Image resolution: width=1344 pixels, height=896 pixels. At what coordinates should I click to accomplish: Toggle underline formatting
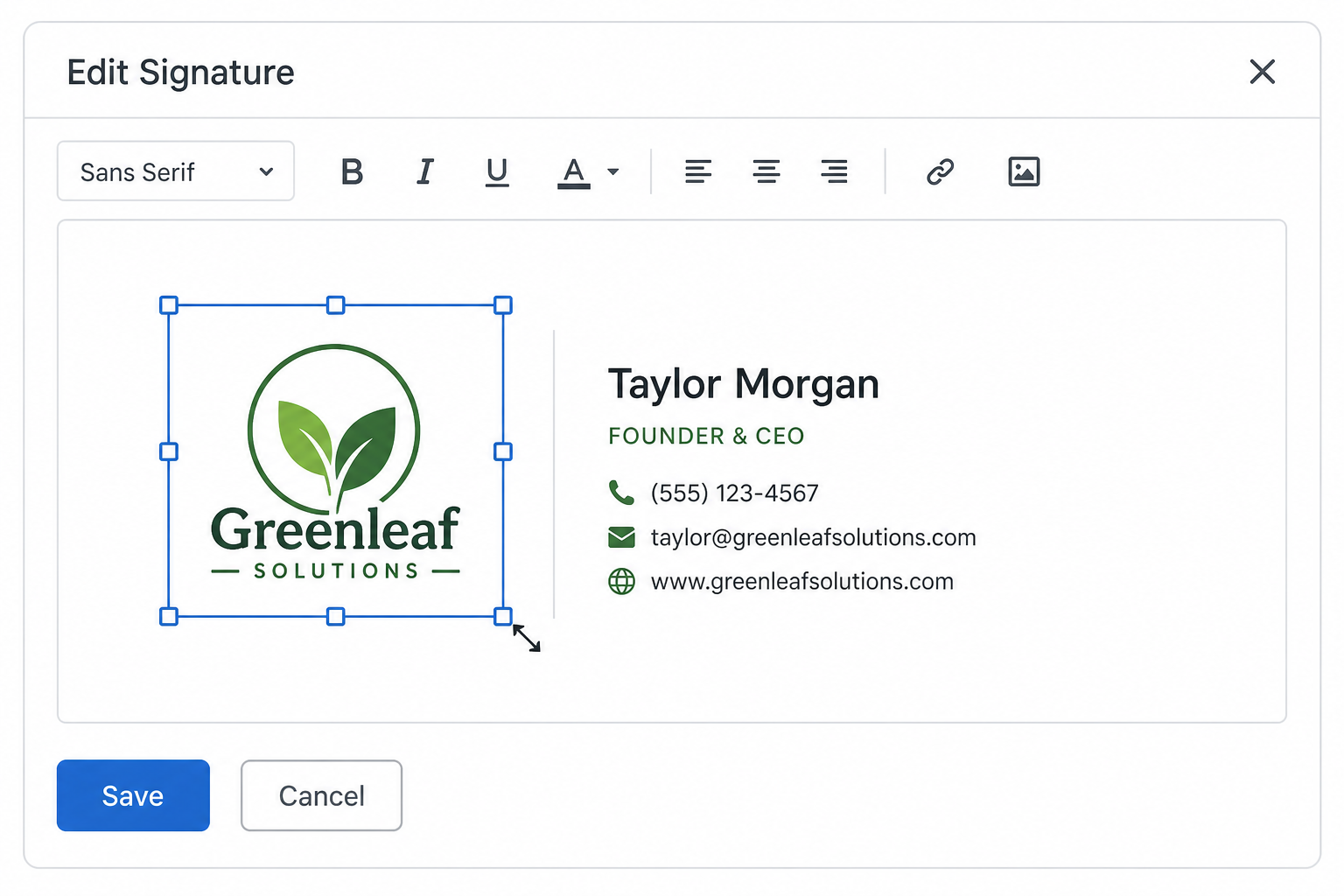[497, 172]
